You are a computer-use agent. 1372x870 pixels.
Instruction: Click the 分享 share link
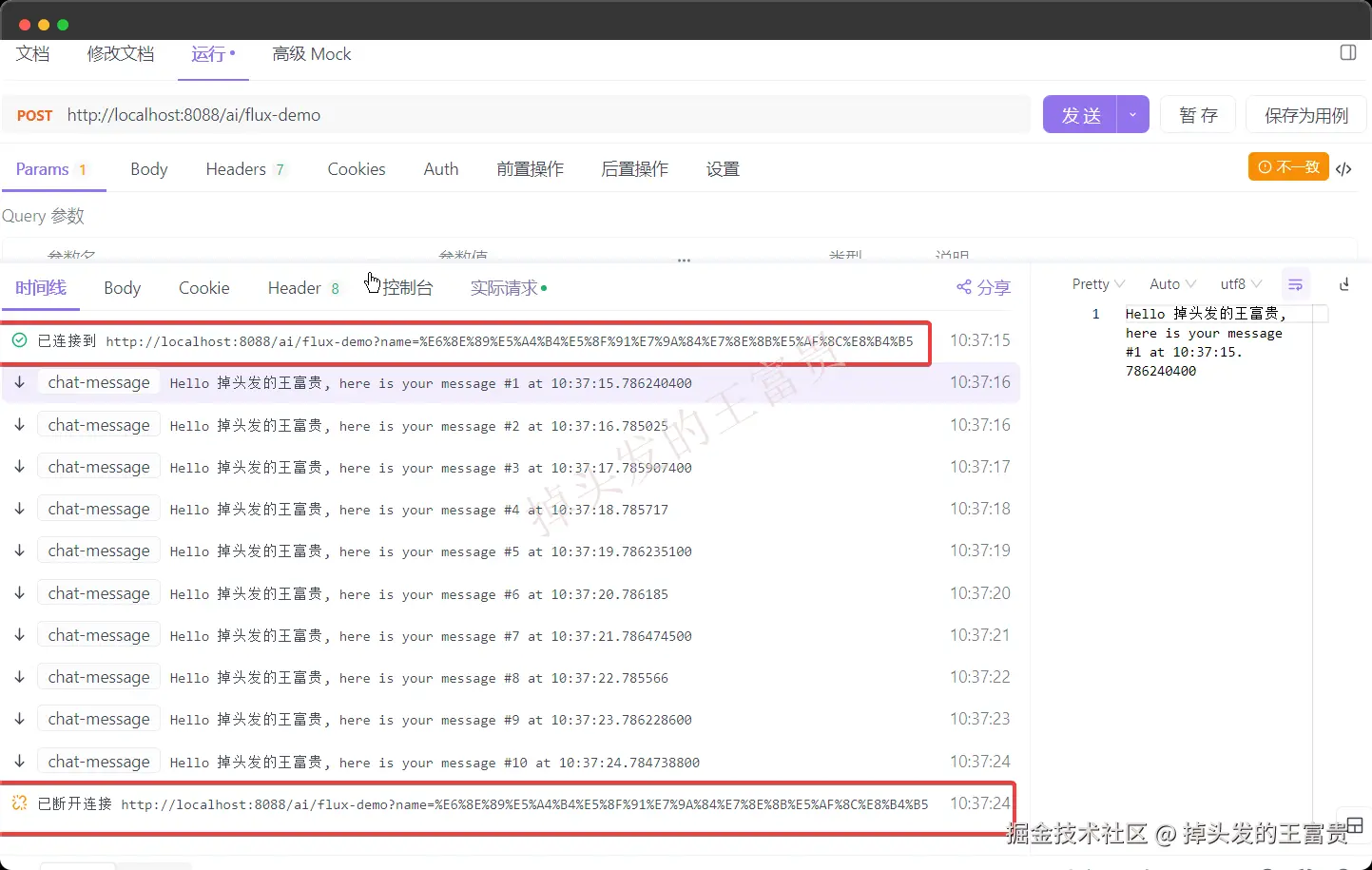pyautogui.click(x=994, y=287)
